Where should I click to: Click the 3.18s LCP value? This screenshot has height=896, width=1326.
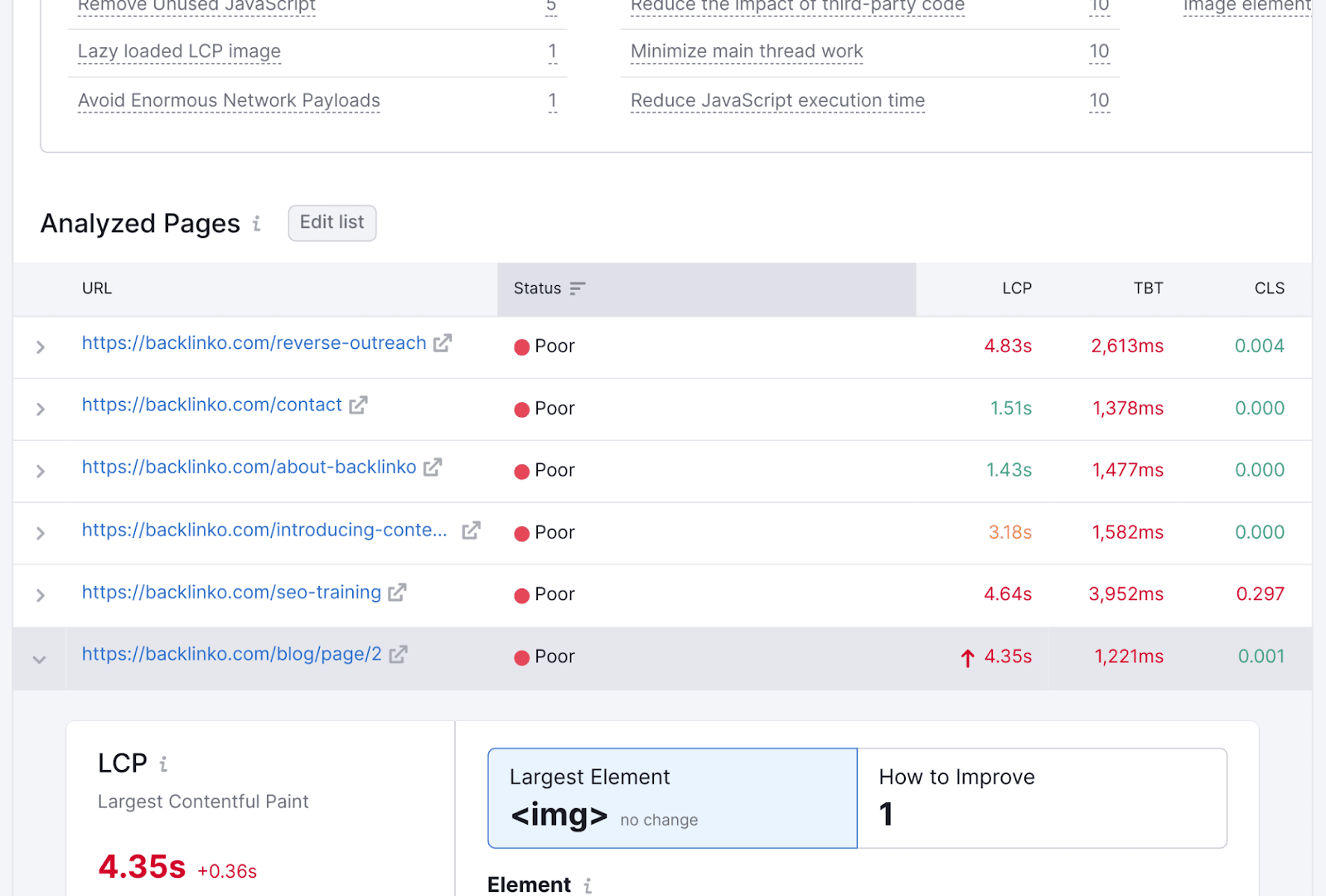(1009, 532)
